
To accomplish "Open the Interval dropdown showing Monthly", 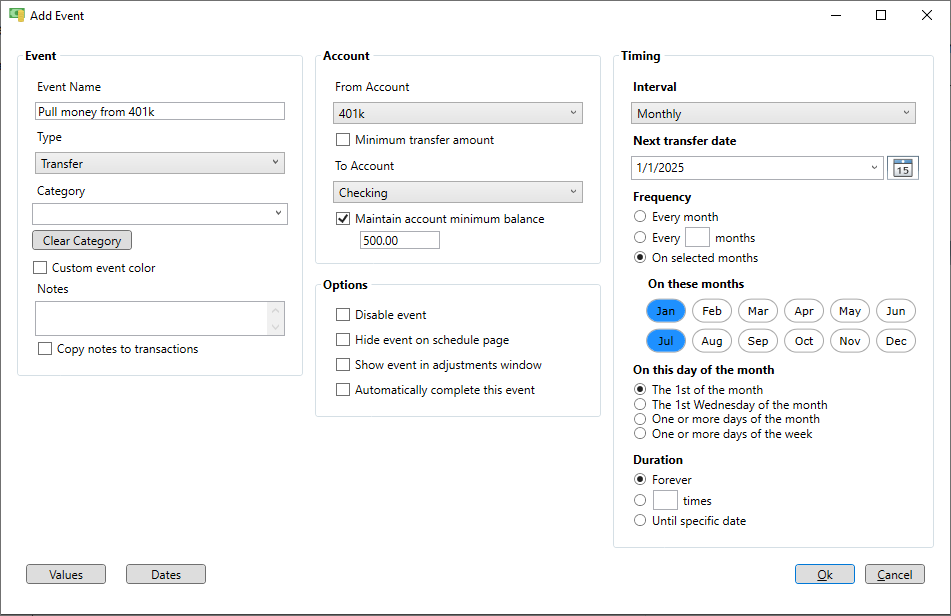I will tap(773, 113).
